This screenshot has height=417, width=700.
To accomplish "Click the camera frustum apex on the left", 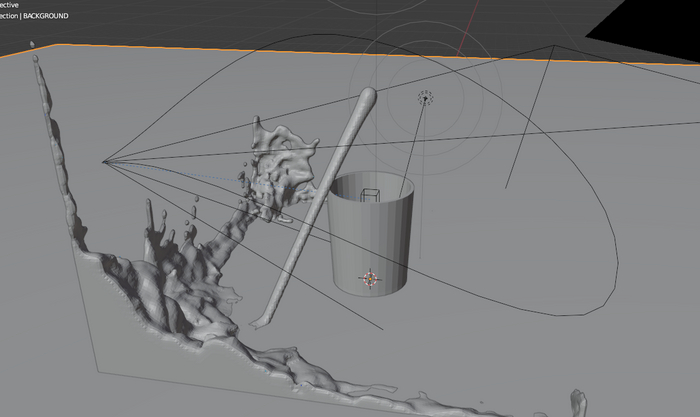I will click(104, 159).
